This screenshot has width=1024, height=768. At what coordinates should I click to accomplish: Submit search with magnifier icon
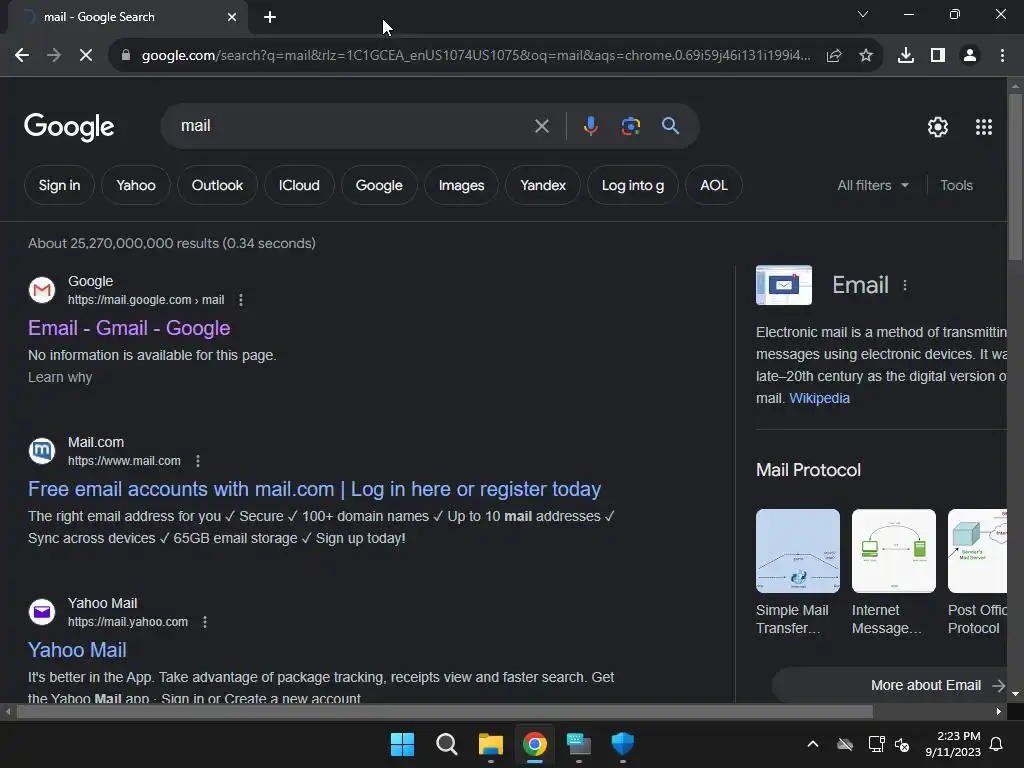click(x=671, y=126)
